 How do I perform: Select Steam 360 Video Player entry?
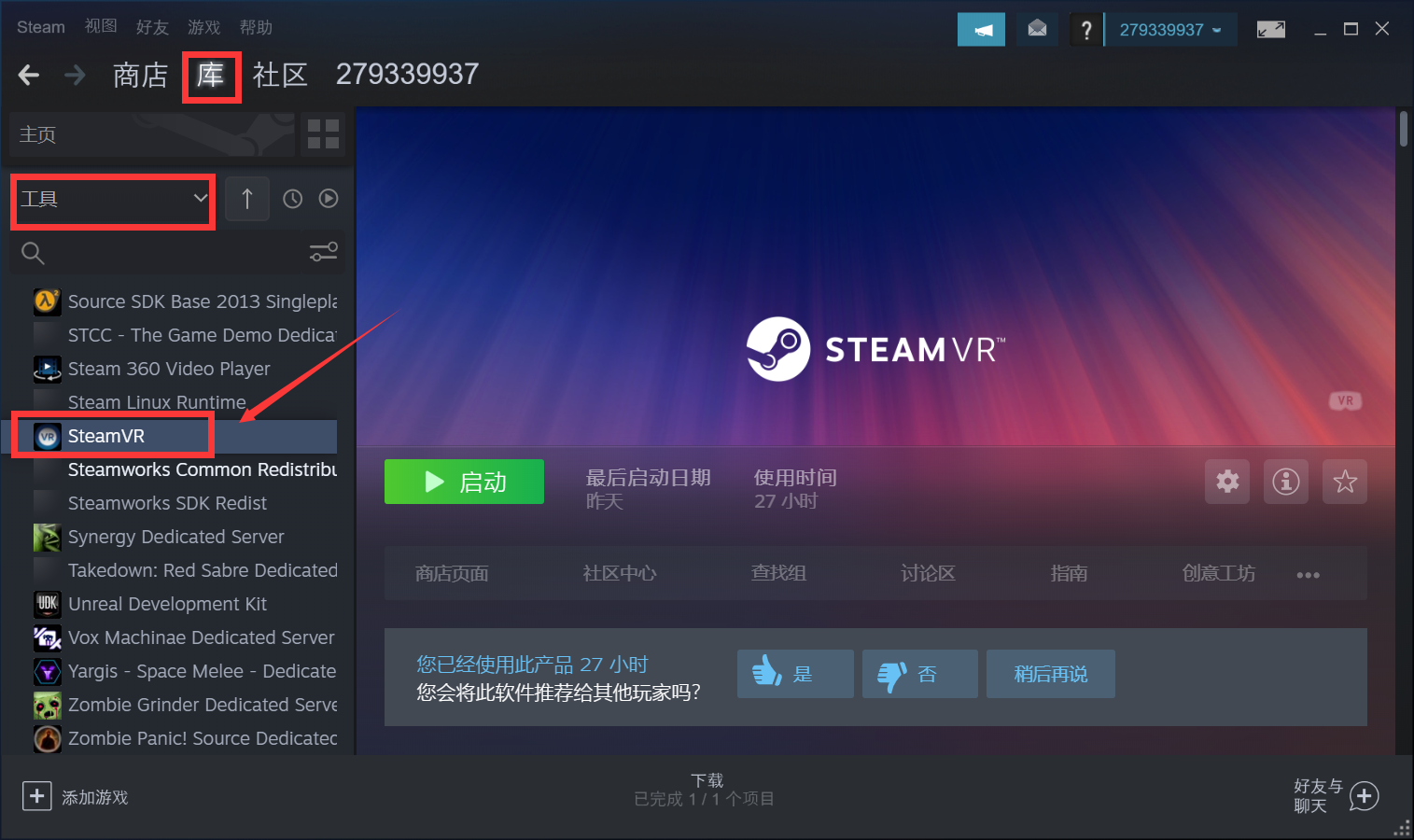click(185, 369)
